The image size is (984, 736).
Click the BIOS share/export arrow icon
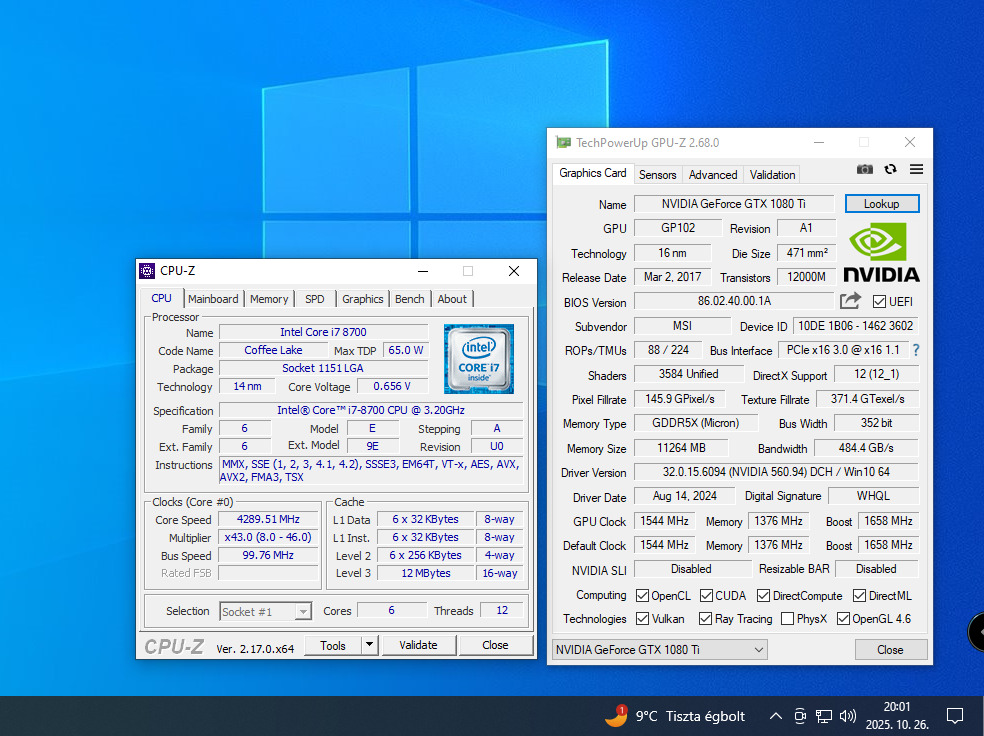coord(850,301)
